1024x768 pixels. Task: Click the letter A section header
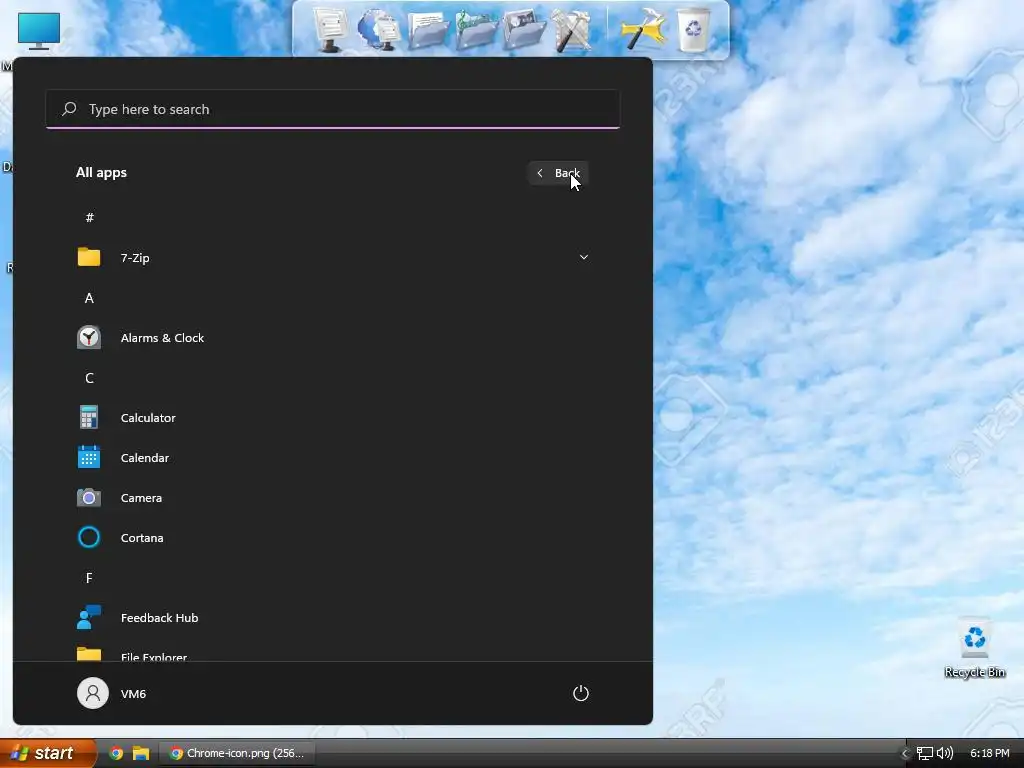pos(89,298)
